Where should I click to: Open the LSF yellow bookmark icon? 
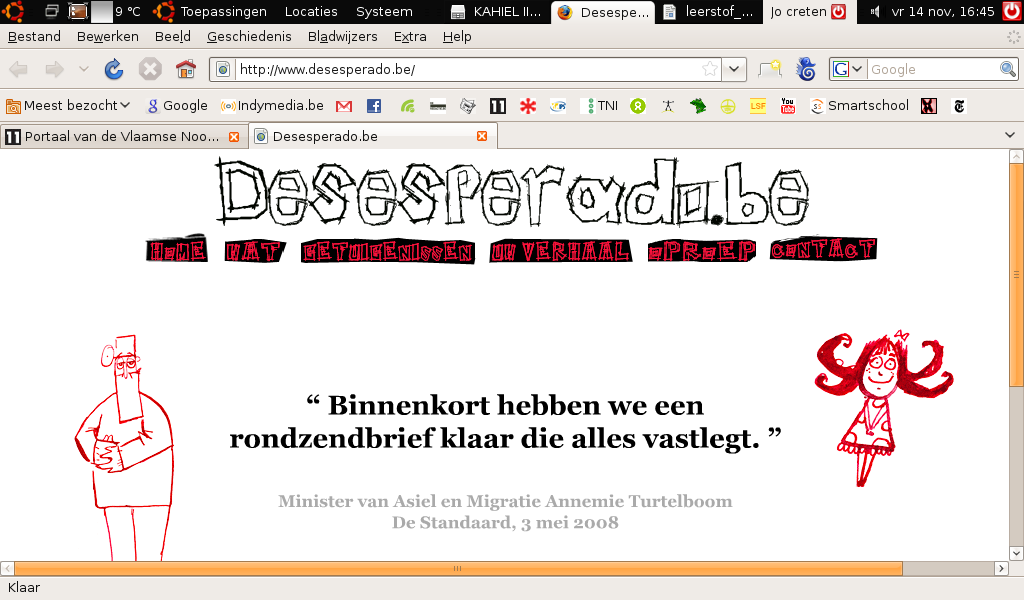pyautogui.click(x=758, y=106)
